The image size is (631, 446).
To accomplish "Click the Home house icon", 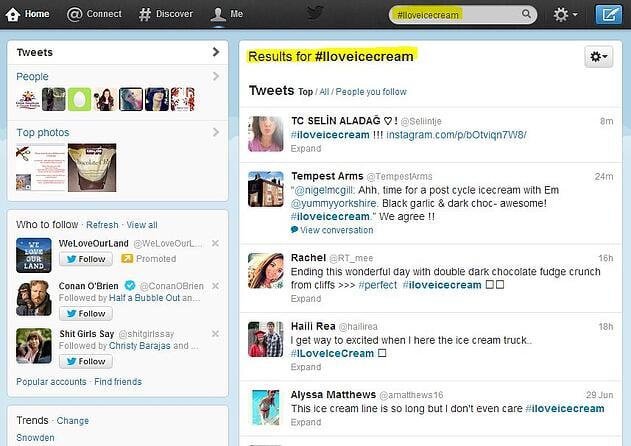I will 12,14.
